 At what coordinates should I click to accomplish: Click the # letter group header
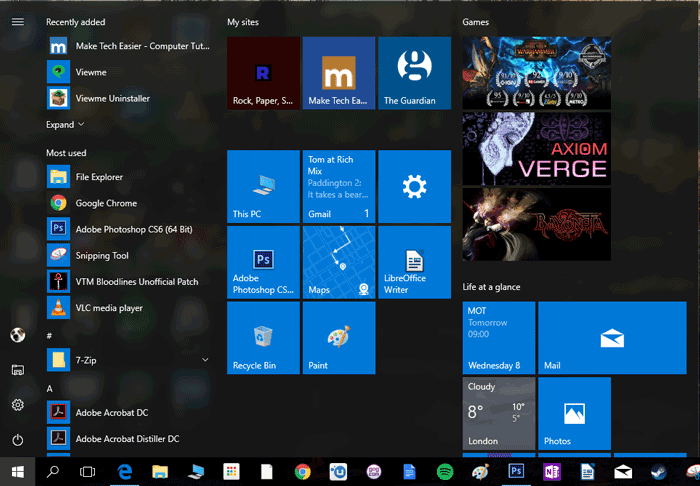tap(49, 336)
